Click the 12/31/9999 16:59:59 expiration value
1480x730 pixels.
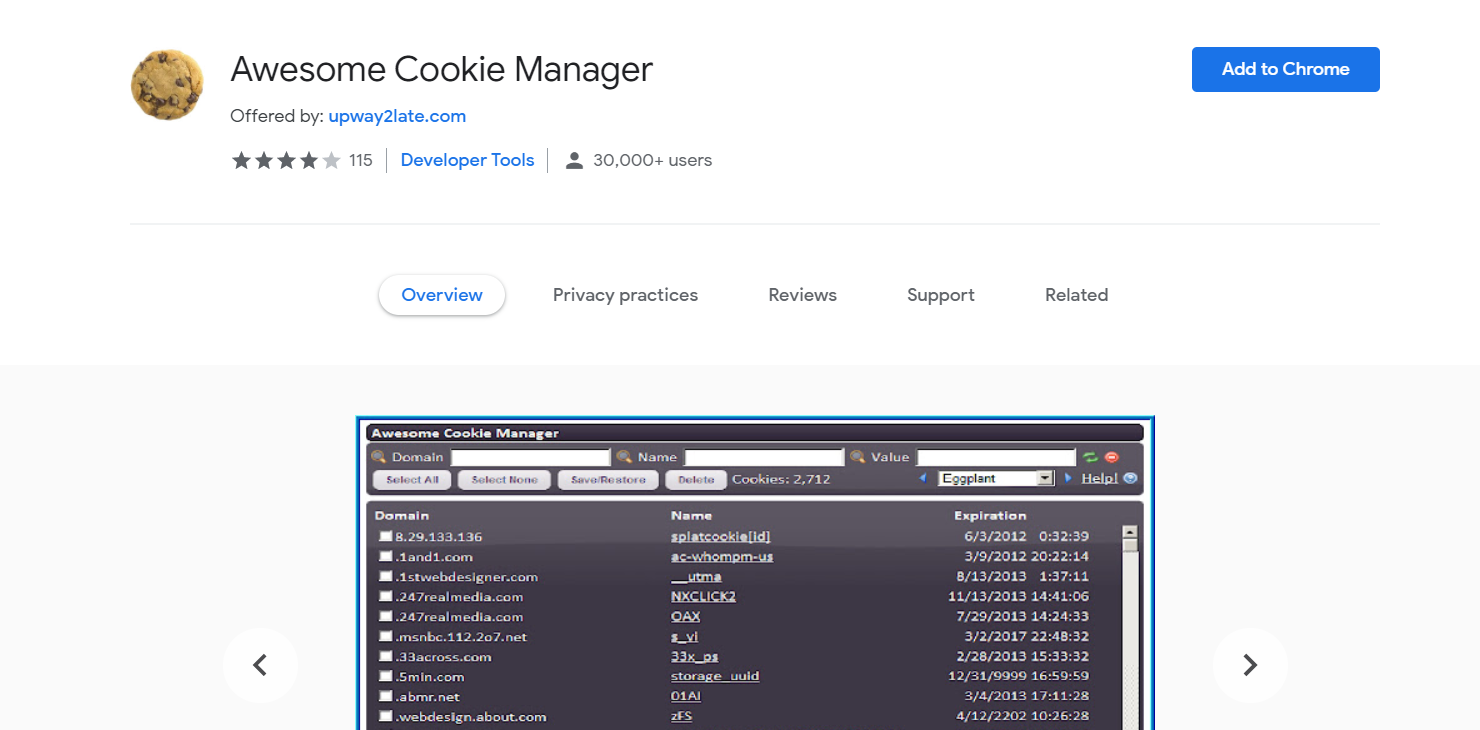(1019, 677)
